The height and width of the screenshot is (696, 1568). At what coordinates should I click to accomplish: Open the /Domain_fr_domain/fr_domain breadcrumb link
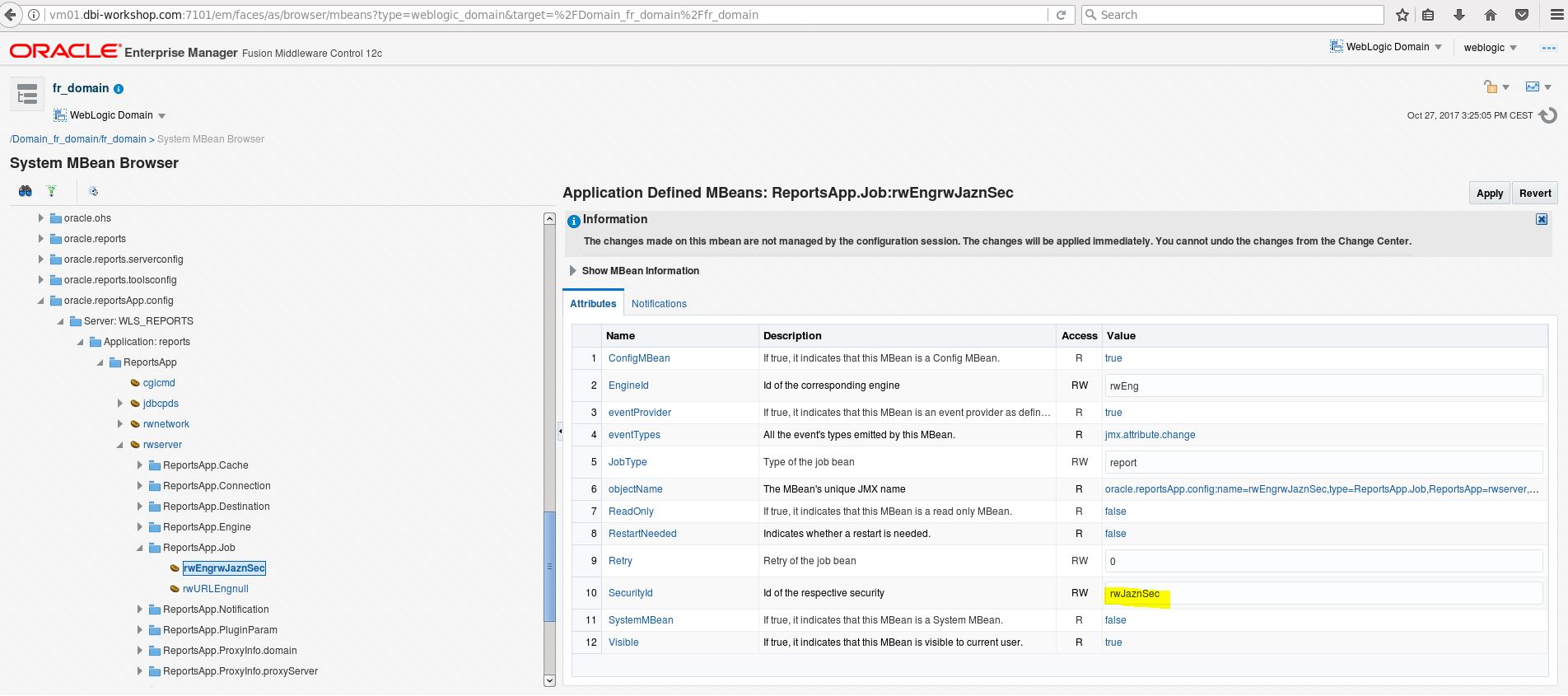tap(78, 139)
